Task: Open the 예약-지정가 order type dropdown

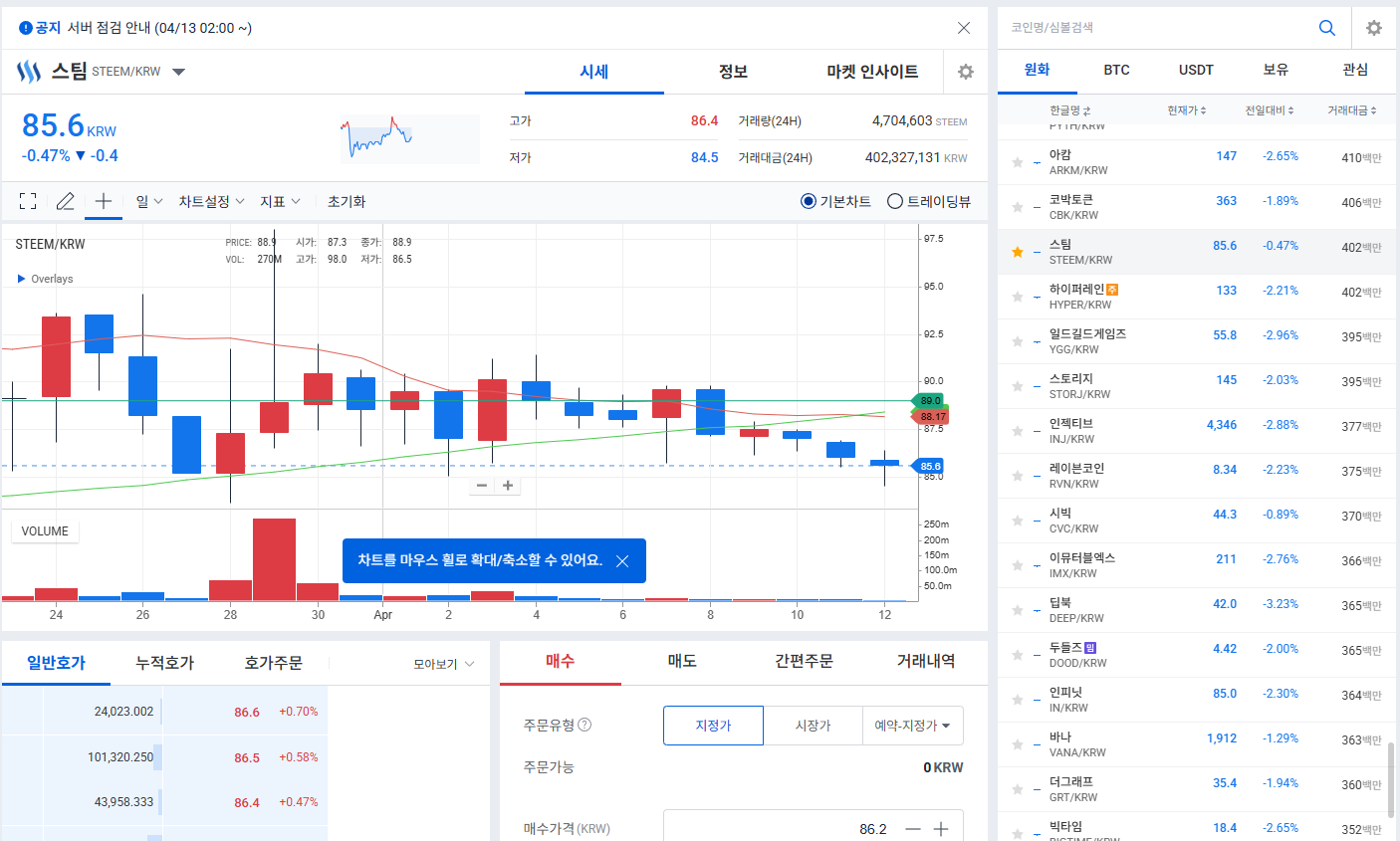Action: point(913,726)
